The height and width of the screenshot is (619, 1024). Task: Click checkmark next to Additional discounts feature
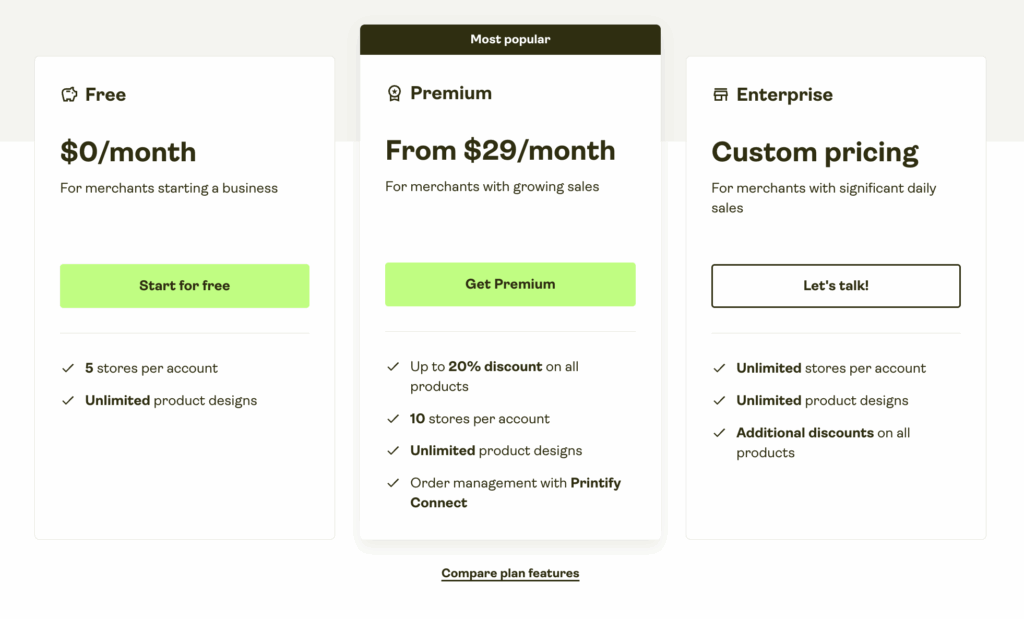click(719, 433)
